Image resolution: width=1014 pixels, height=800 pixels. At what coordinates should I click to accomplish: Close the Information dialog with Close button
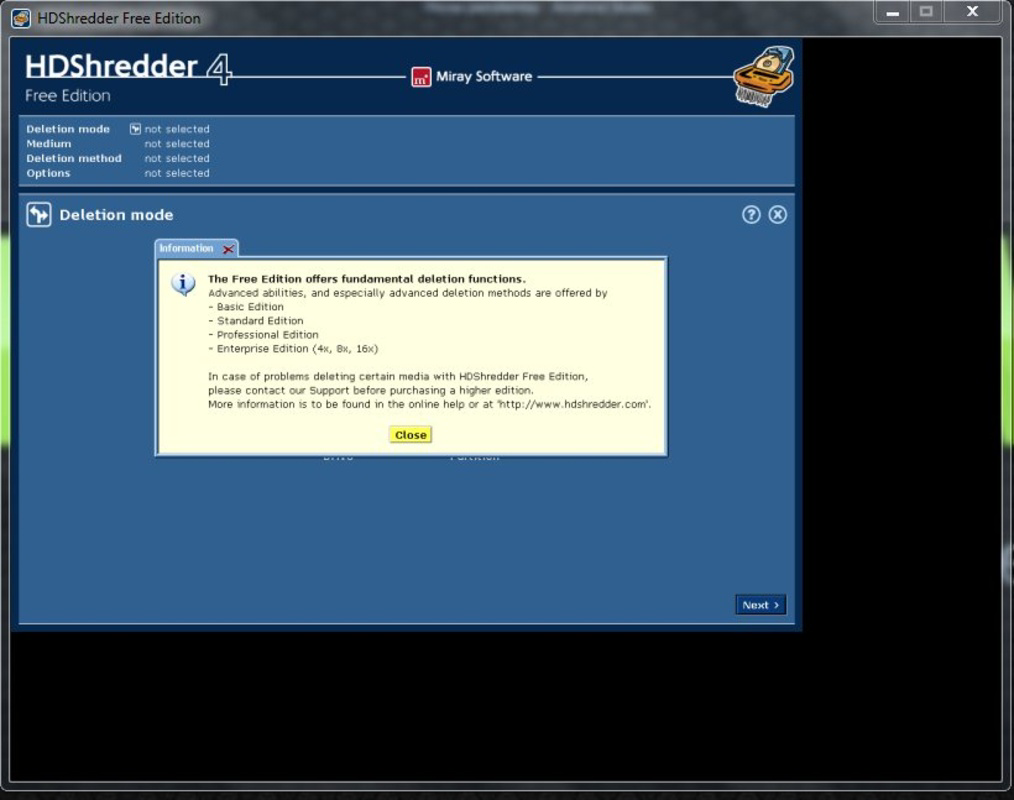(x=411, y=435)
